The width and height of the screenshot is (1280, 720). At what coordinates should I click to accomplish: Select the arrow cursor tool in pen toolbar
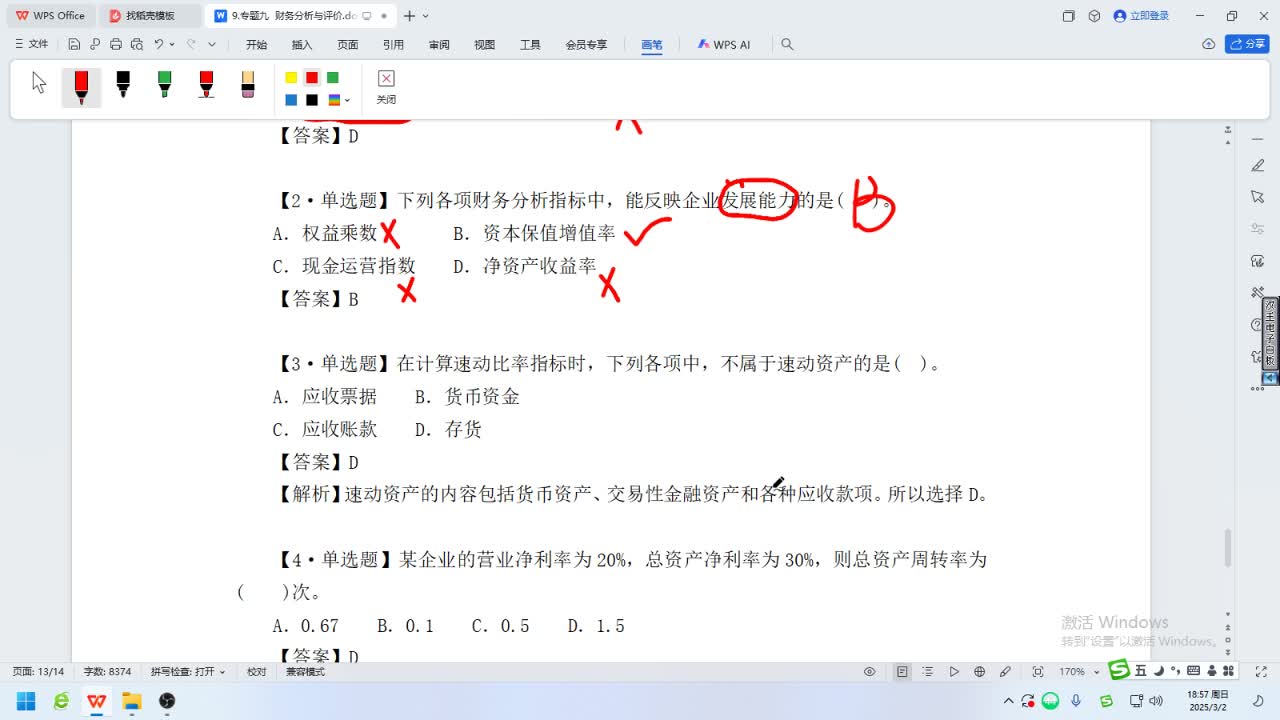(x=39, y=83)
